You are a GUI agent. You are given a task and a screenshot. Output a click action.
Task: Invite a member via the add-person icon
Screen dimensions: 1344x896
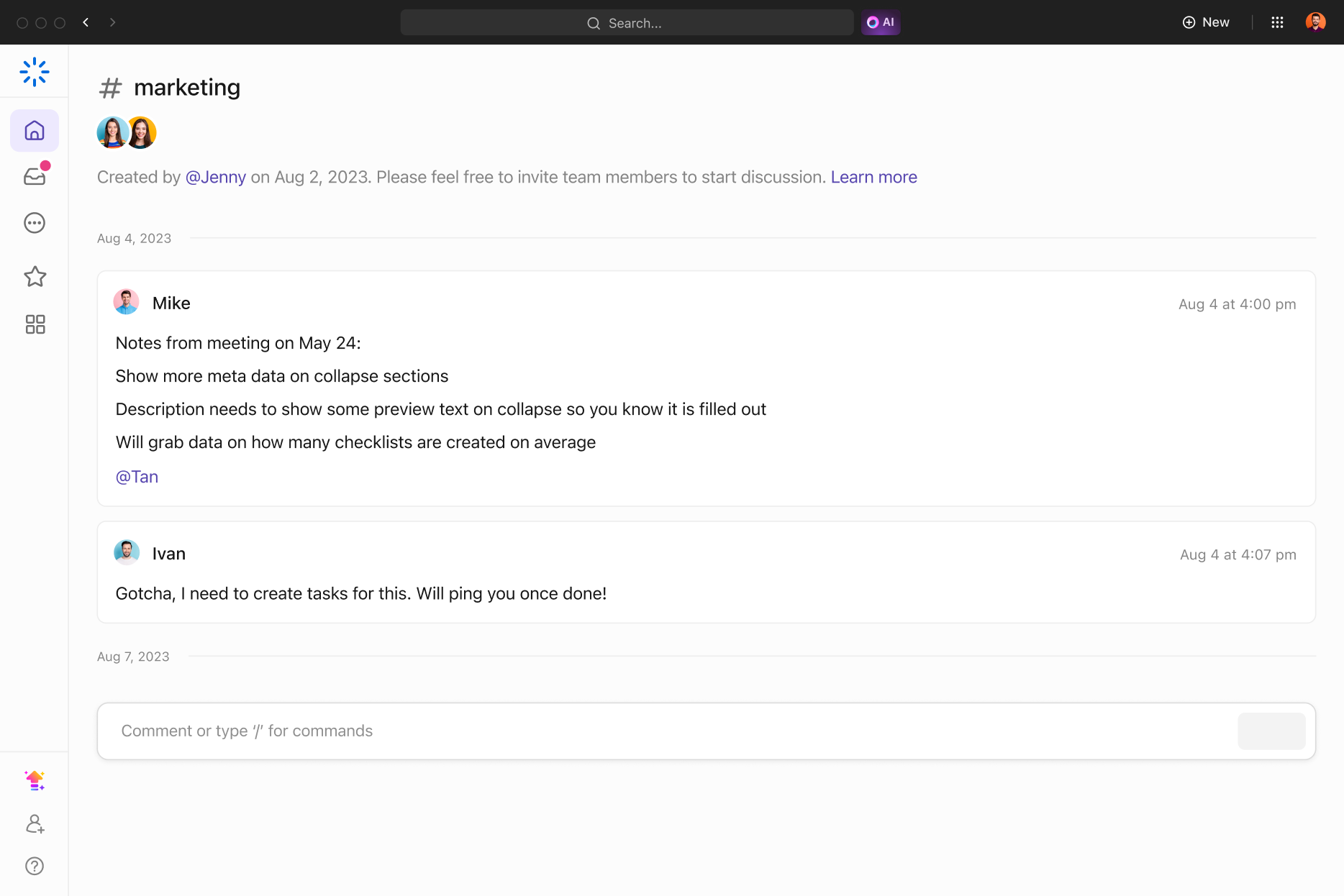click(x=34, y=824)
